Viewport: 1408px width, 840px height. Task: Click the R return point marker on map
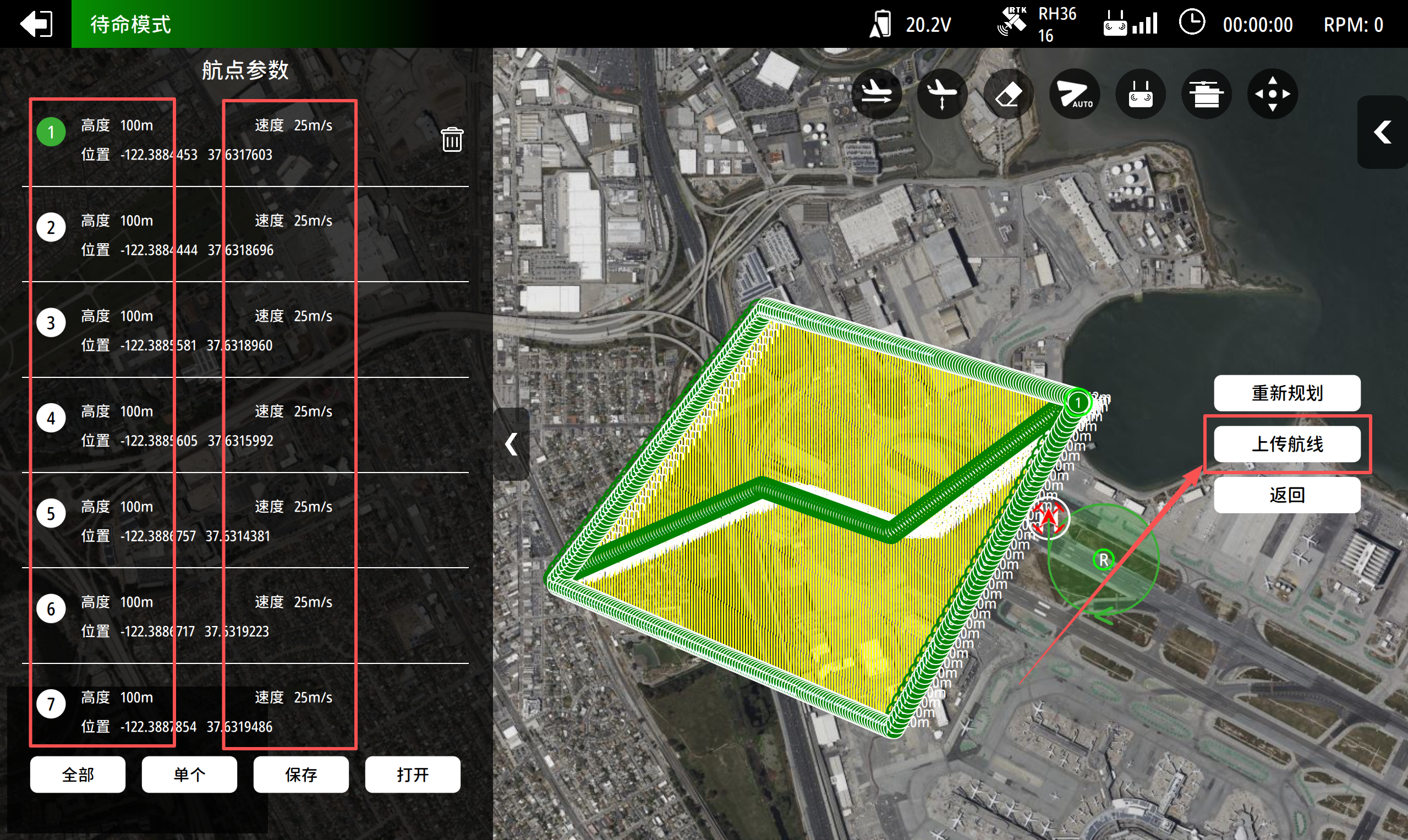coord(1103,561)
